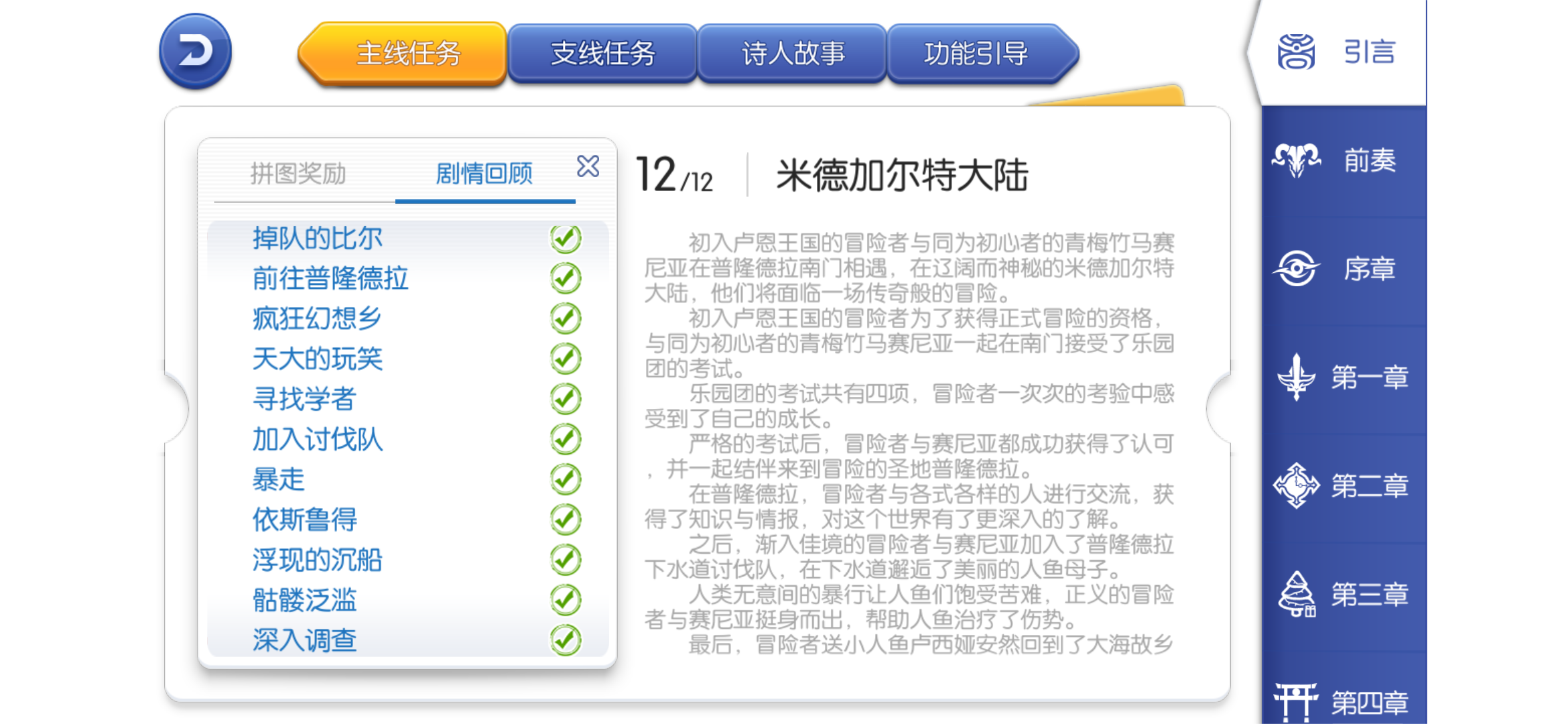Close the story review panel
Screen dimensions: 1568x724
[x=588, y=166]
